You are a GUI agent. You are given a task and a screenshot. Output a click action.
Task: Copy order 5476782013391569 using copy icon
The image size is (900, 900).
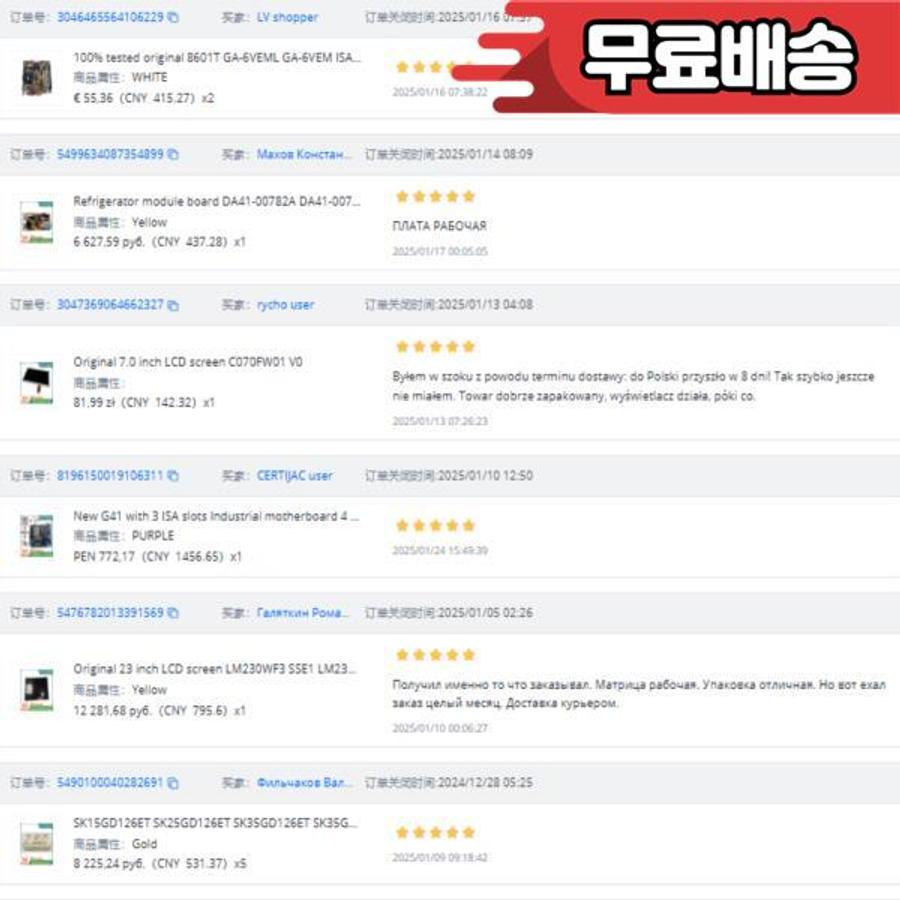[x=173, y=613]
